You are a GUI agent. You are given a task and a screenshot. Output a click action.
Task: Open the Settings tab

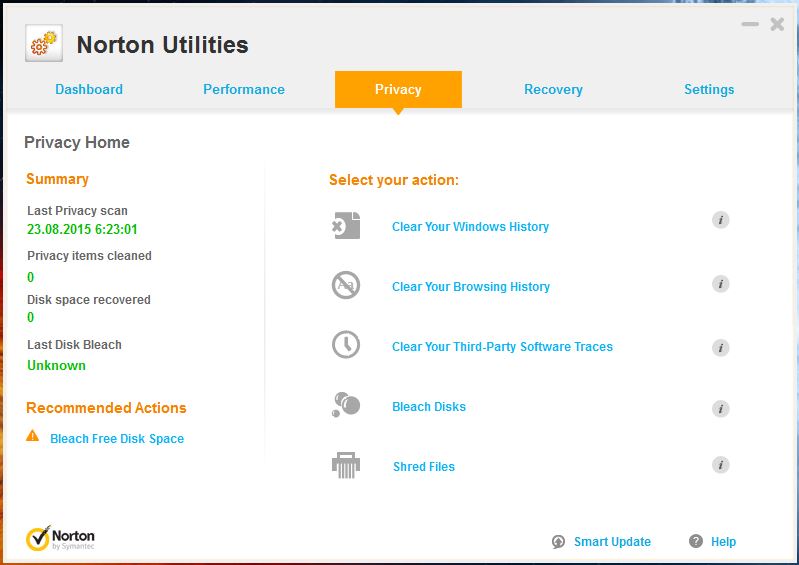coord(709,89)
